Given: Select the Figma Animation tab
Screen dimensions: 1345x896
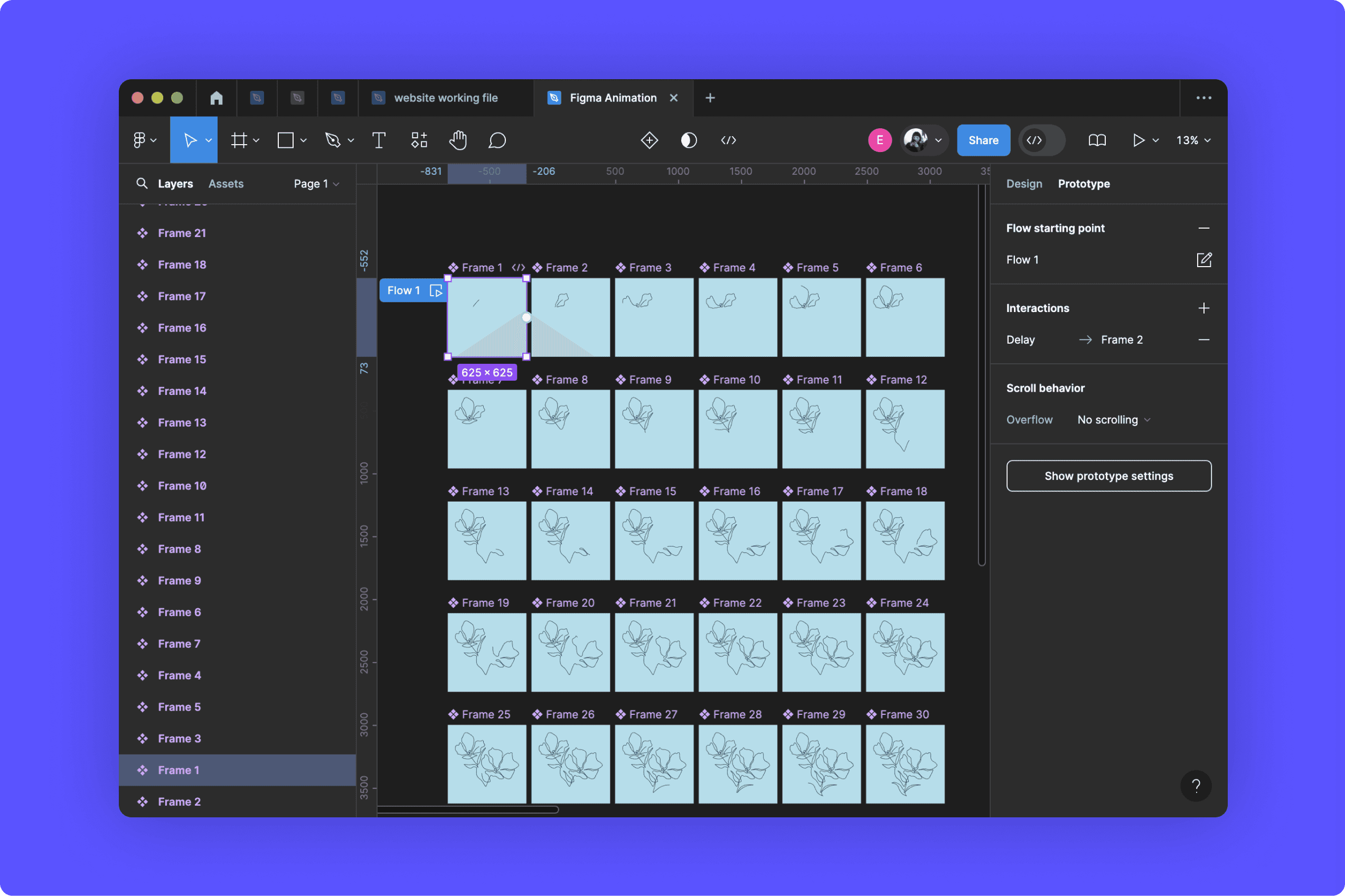Looking at the screenshot, I should click(x=613, y=98).
